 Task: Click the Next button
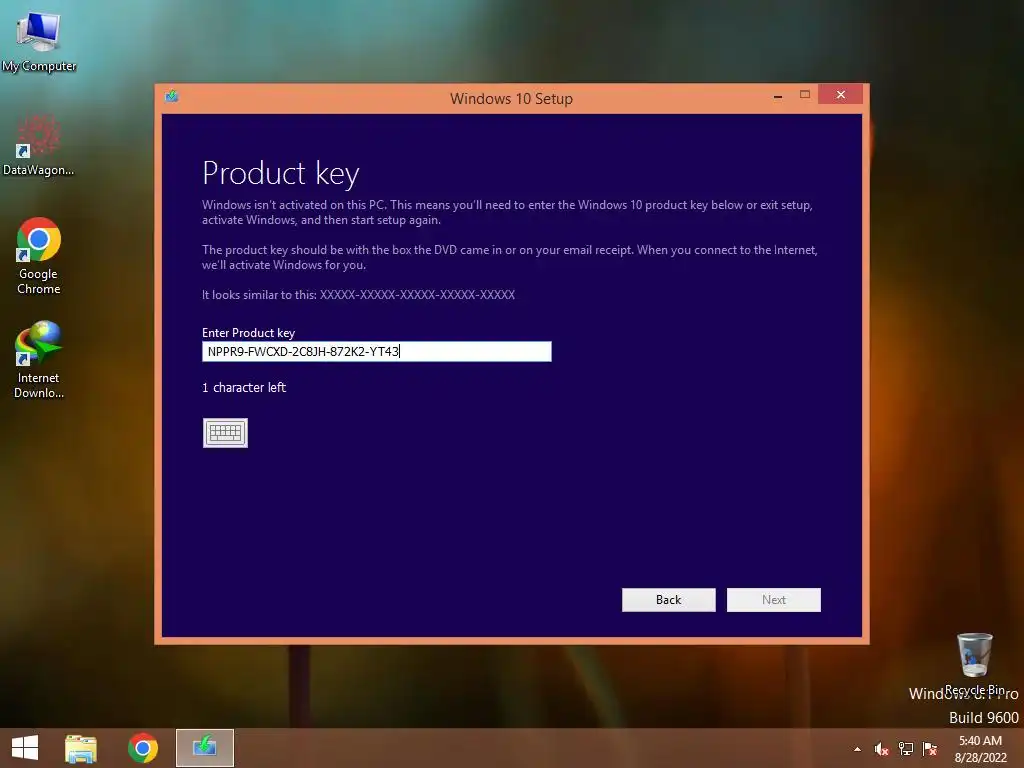[x=774, y=600]
